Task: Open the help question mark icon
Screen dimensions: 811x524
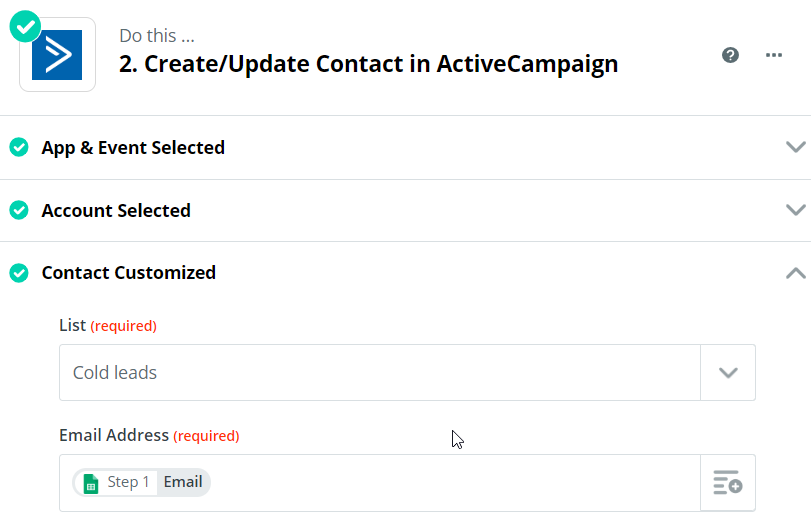Action: (x=731, y=55)
